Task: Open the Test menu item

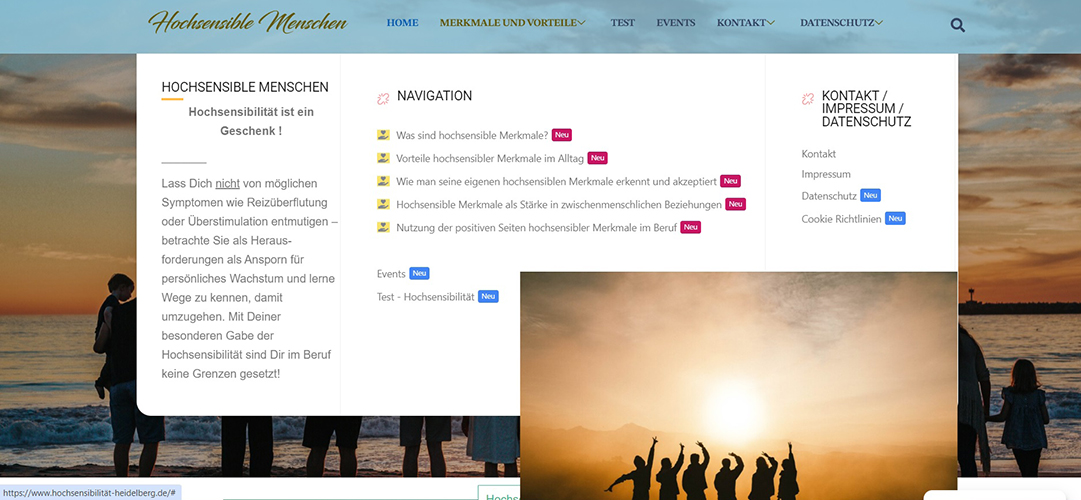Action: tap(623, 23)
